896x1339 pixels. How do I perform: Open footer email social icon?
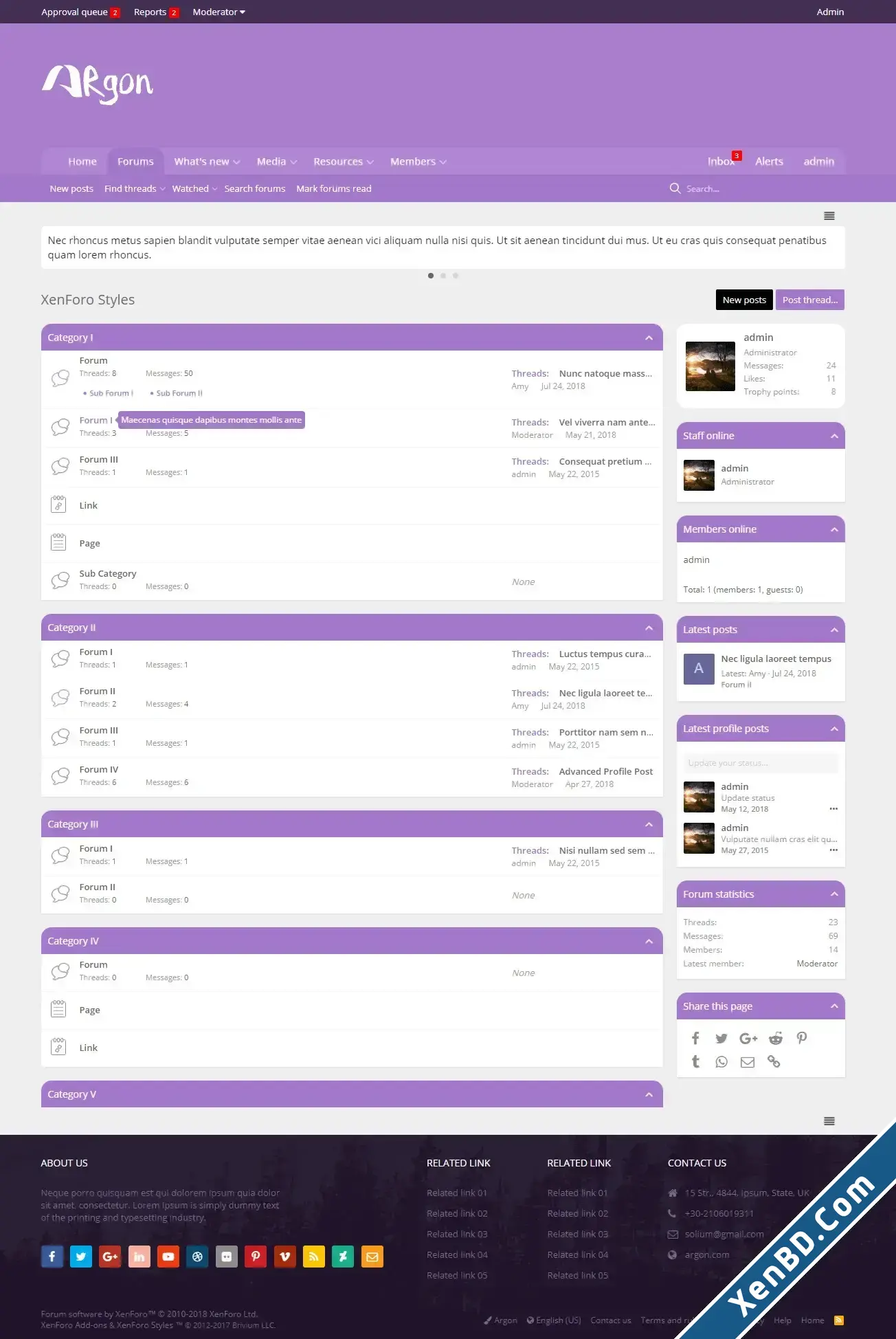point(372,1257)
